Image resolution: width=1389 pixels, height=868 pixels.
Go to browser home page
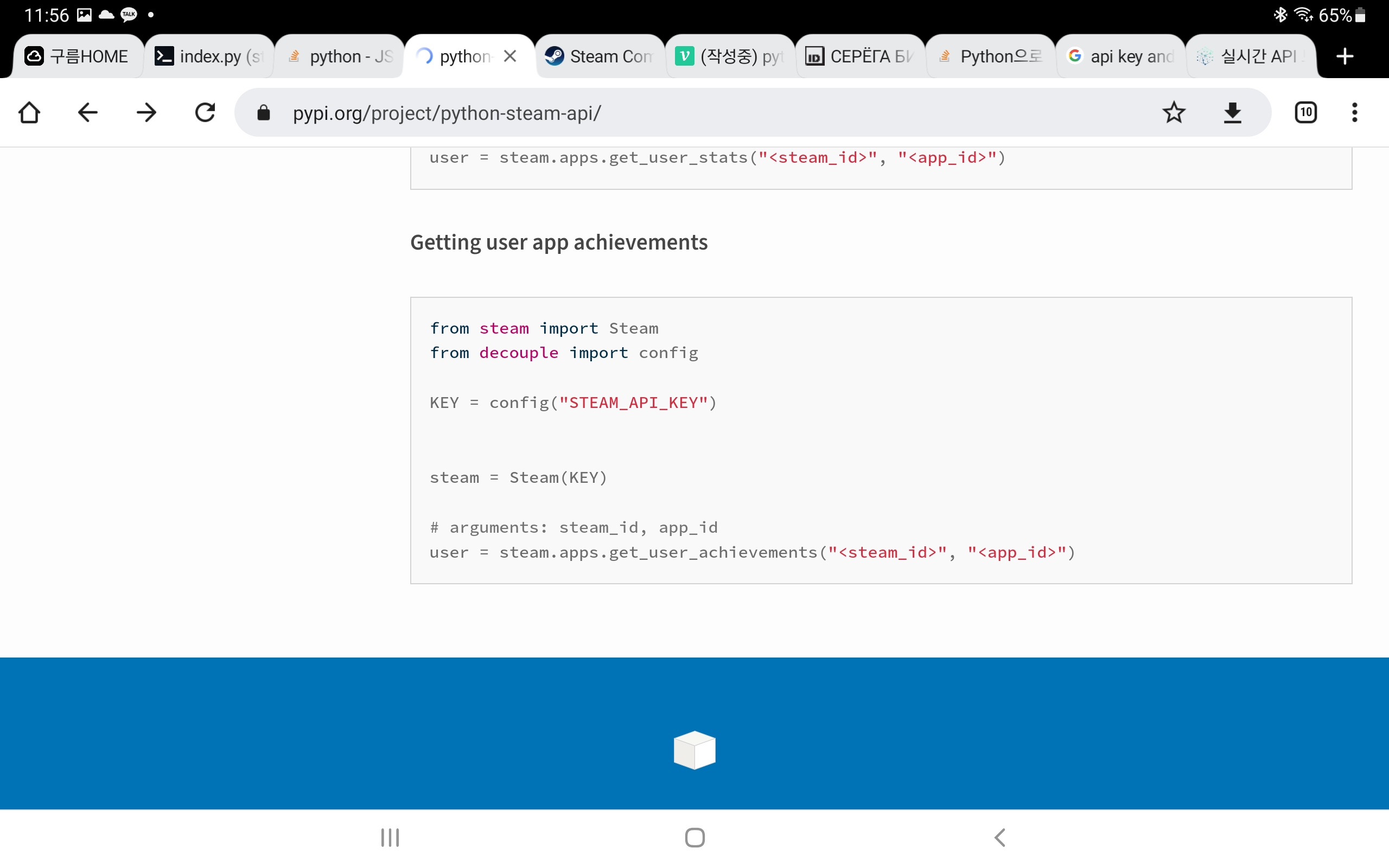[29, 112]
